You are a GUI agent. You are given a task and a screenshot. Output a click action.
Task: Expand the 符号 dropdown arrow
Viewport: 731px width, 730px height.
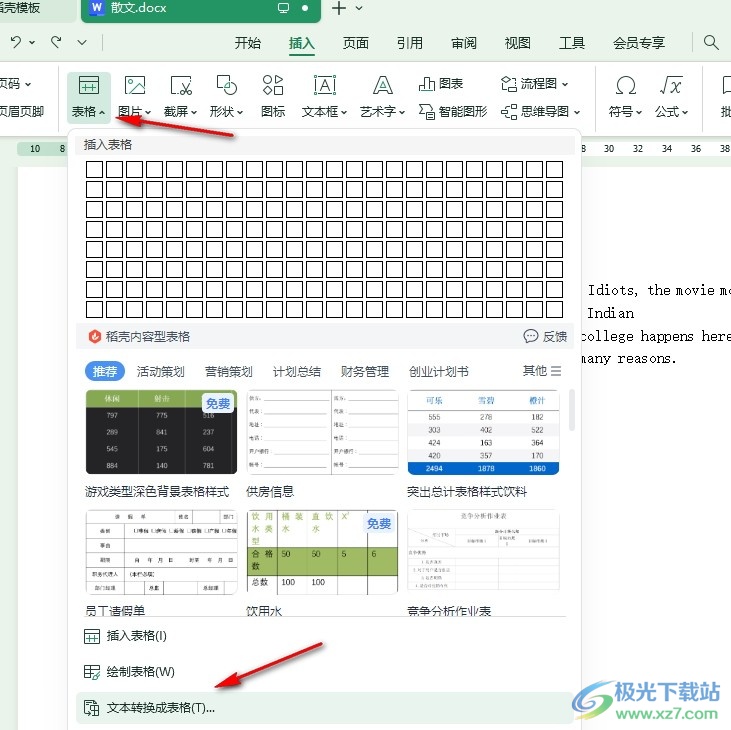click(x=639, y=112)
